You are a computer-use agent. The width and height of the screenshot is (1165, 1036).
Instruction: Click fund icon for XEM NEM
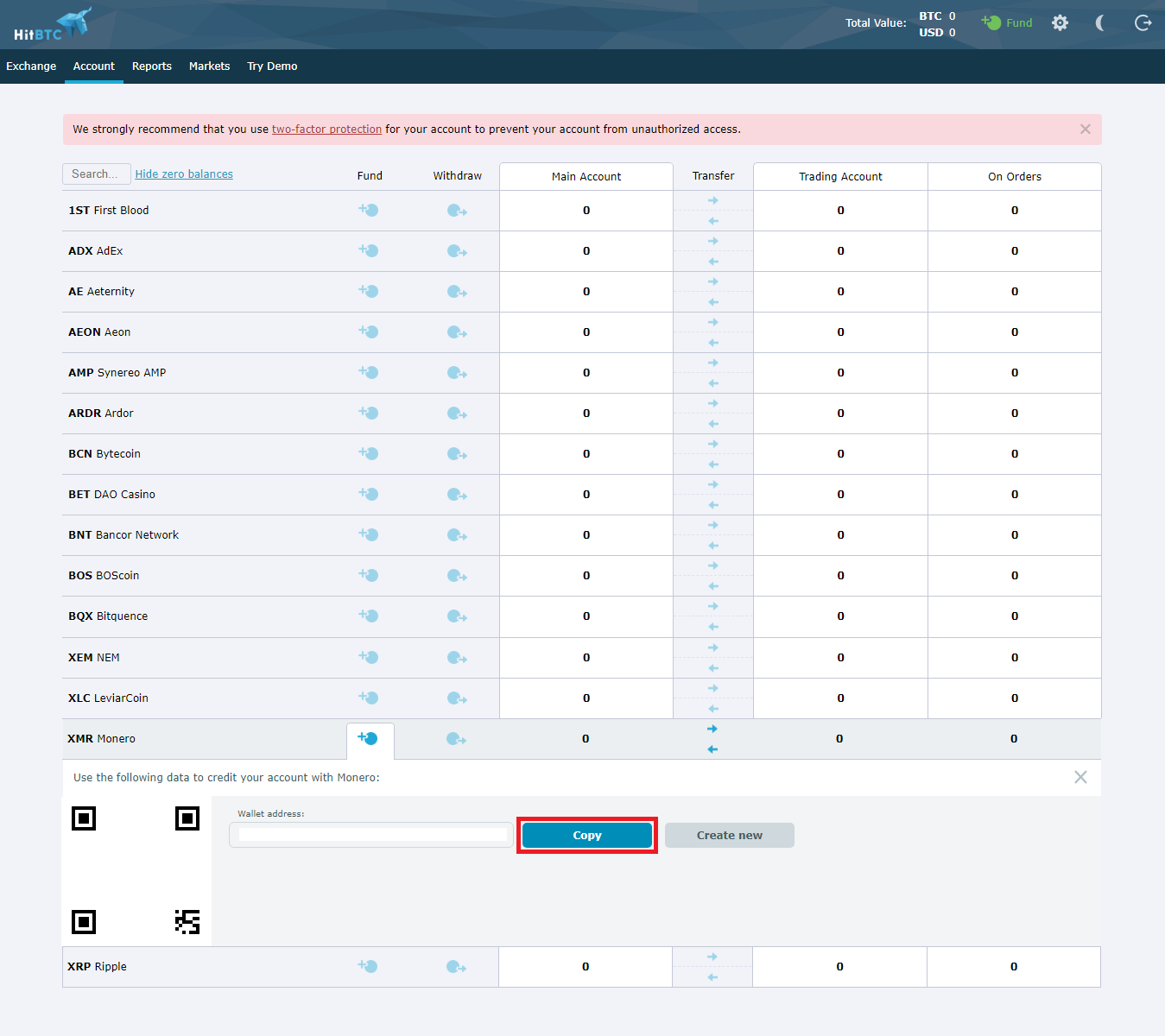point(369,657)
